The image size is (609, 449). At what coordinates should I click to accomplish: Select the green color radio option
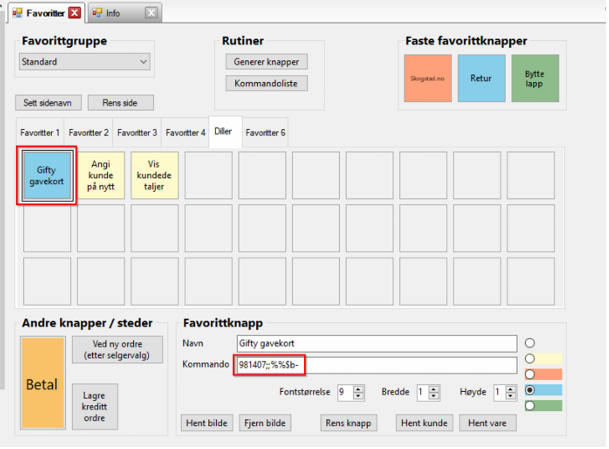point(531,405)
